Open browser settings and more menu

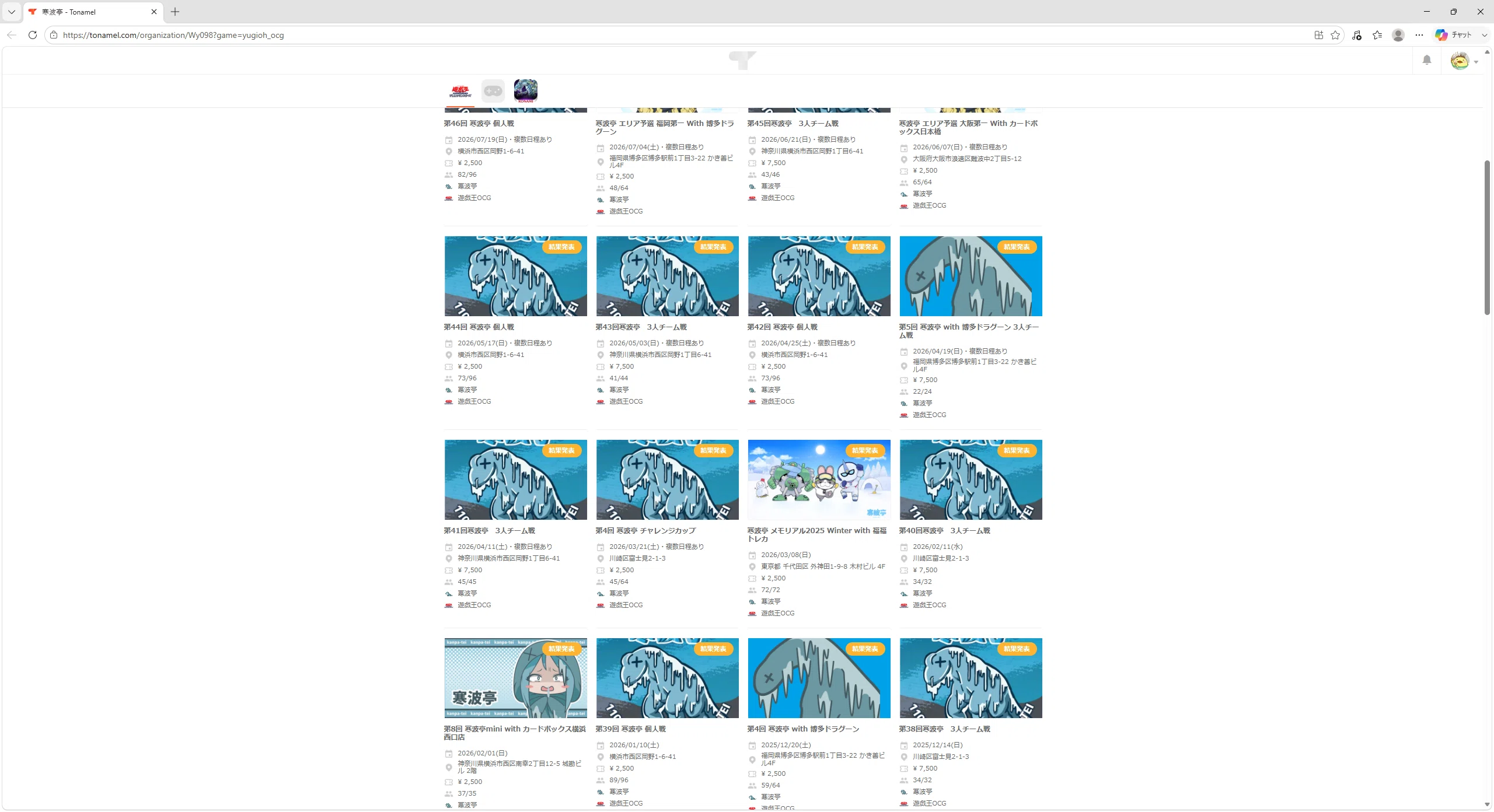click(x=1419, y=35)
